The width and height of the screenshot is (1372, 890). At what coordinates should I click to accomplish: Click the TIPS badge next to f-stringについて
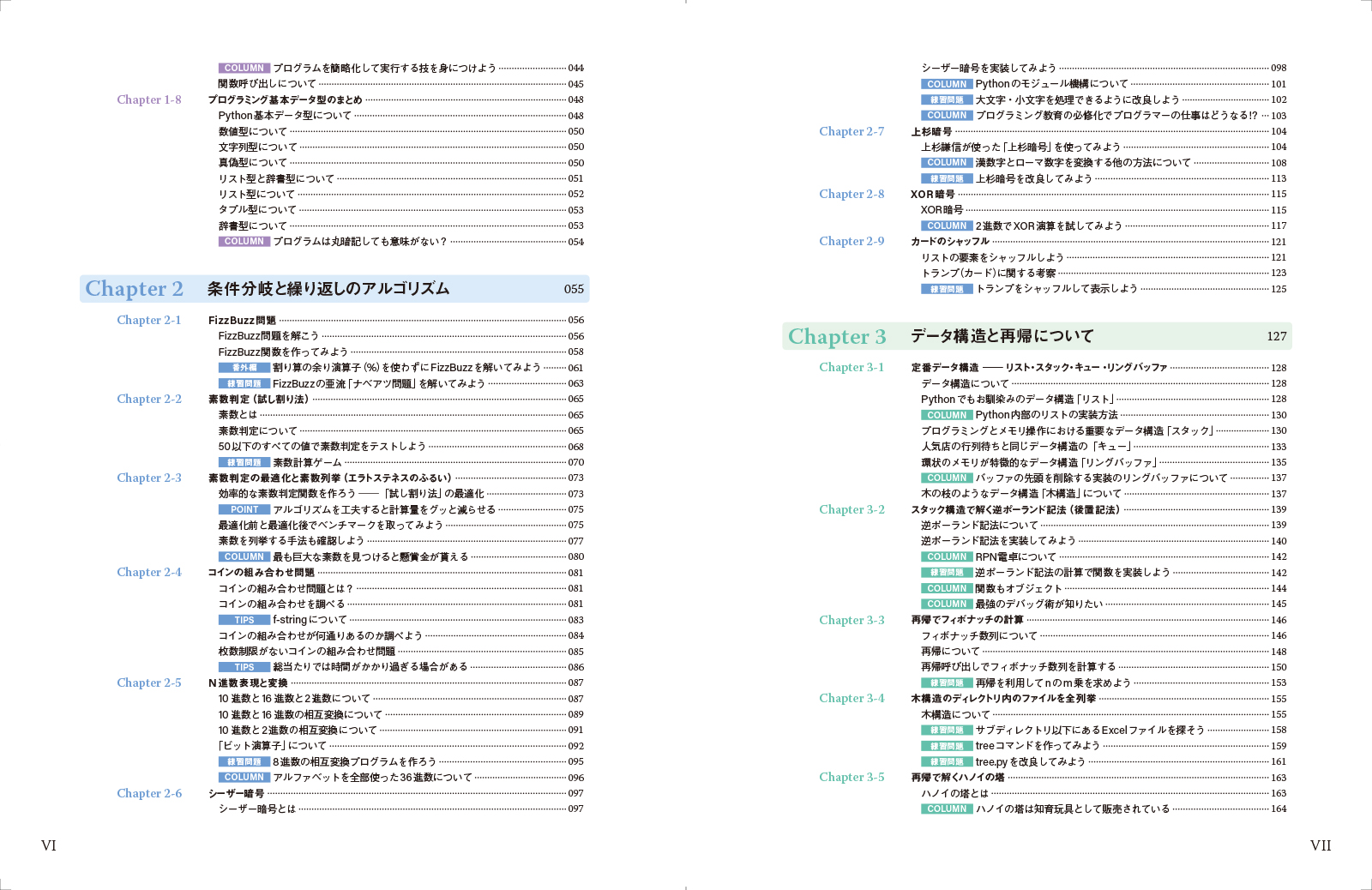pos(244,620)
